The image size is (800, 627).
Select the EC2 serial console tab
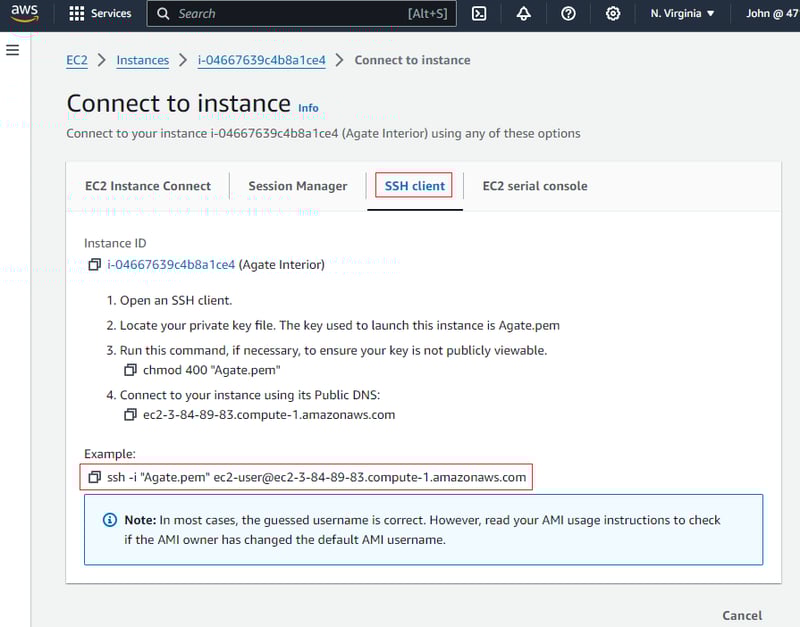click(x=535, y=186)
